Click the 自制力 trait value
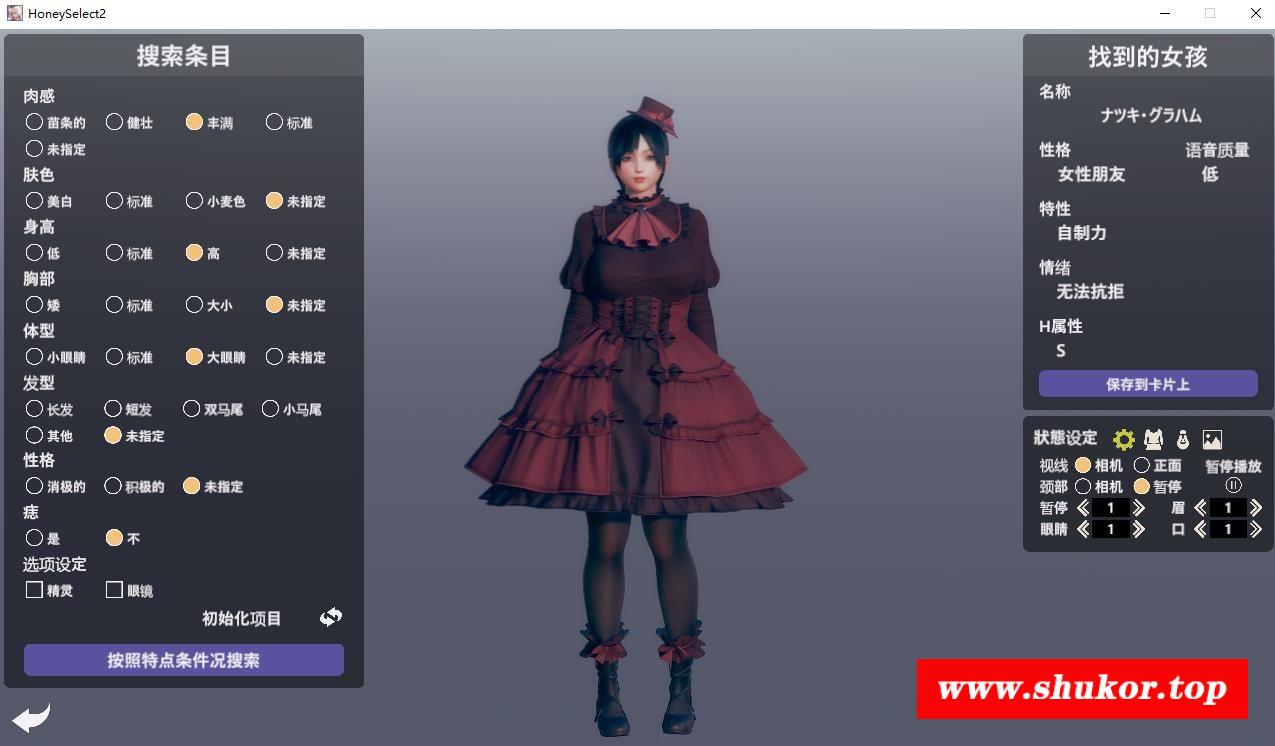Image resolution: width=1275 pixels, height=746 pixels. (x=1082, y=233)
